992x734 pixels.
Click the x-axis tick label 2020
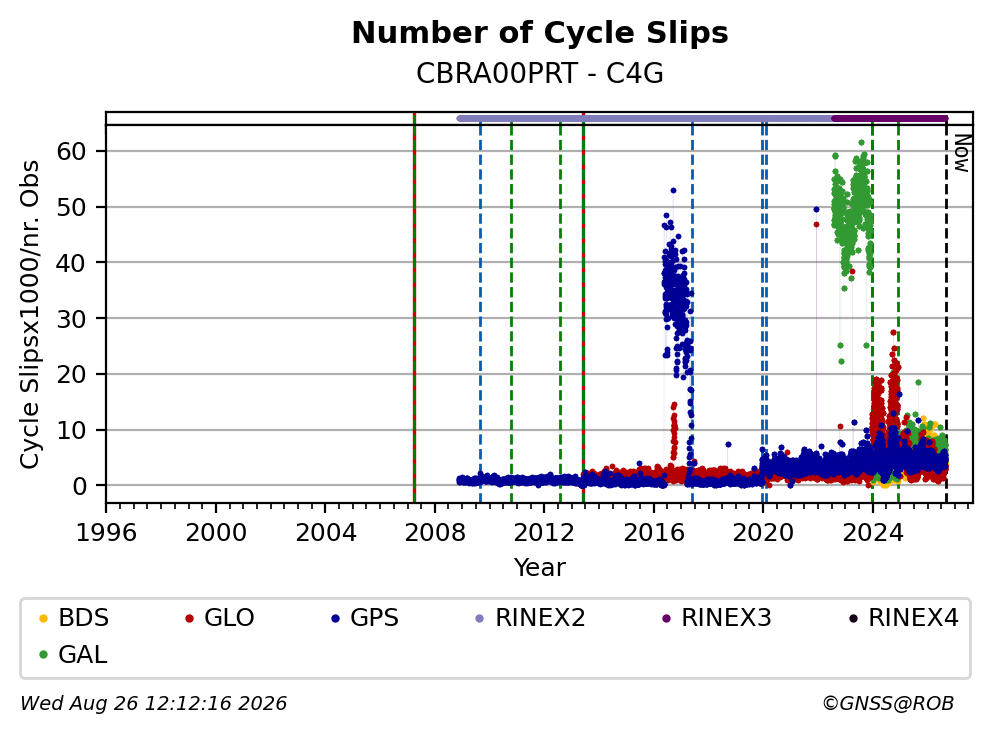tap(763, 533)
